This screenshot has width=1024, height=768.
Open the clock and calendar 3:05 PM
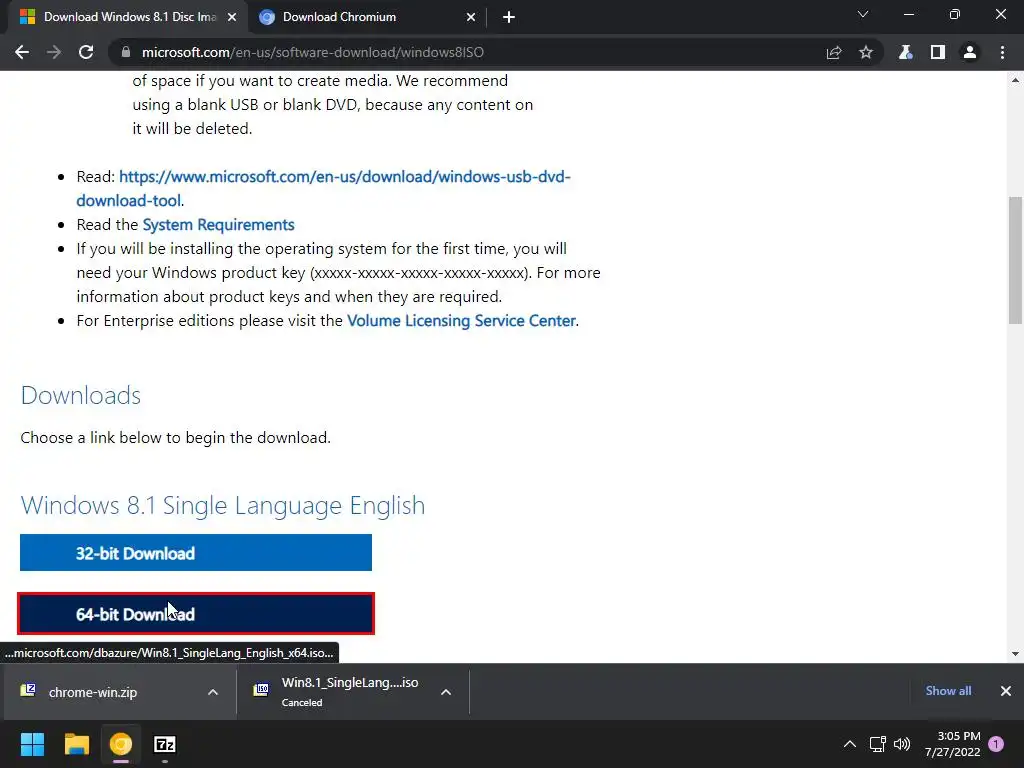coord(952,744)
